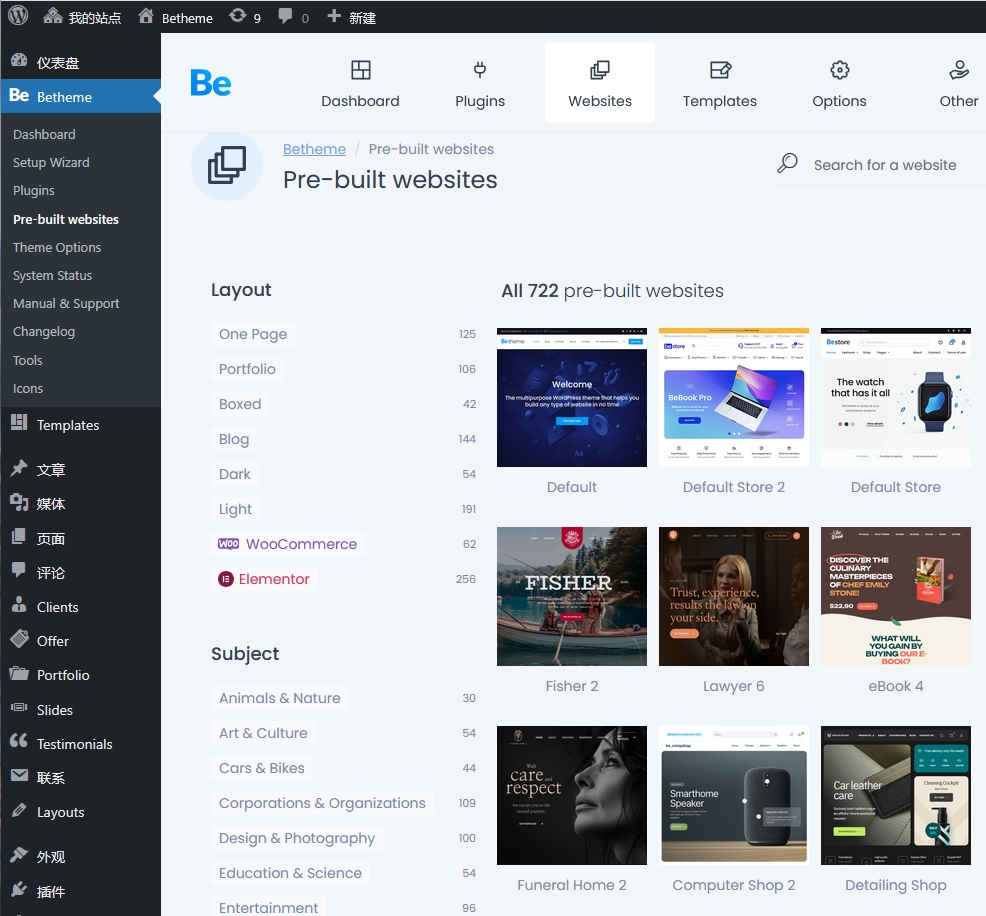Filter by Elementor websites
Screen dimensions: 986x916
(264, 579)
